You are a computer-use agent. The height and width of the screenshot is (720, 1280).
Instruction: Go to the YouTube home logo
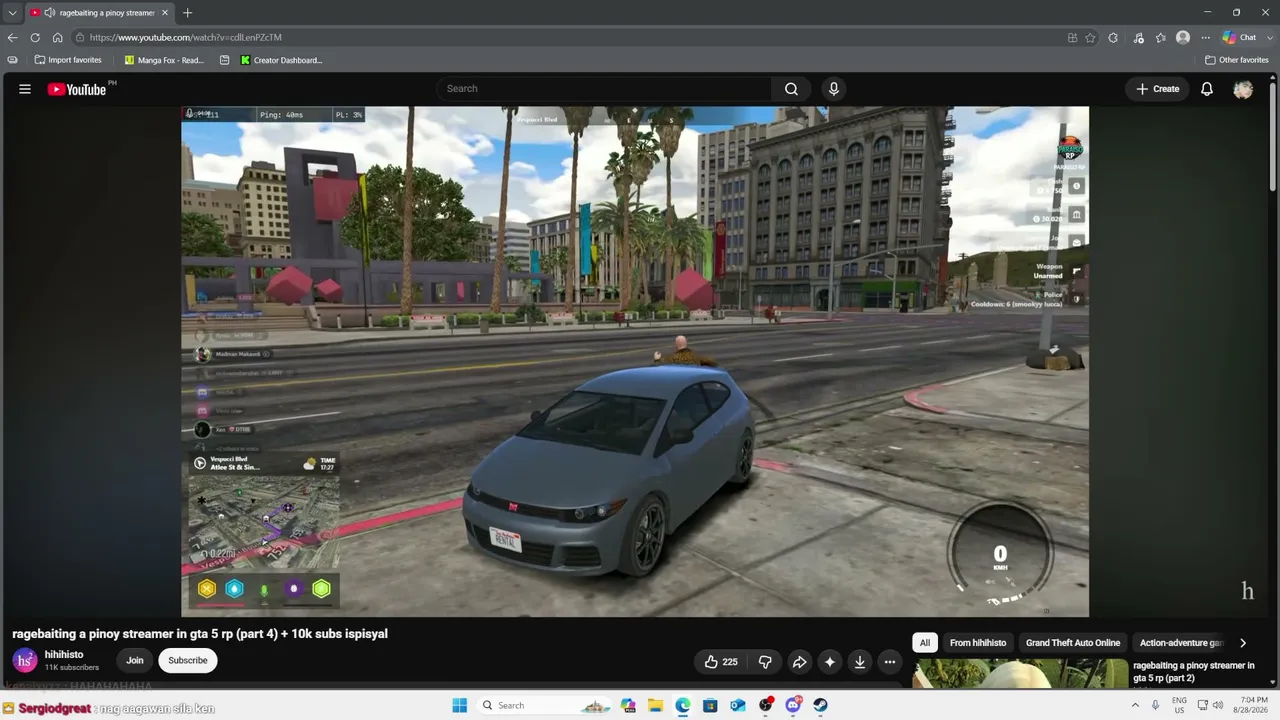[x=77, y=89]
